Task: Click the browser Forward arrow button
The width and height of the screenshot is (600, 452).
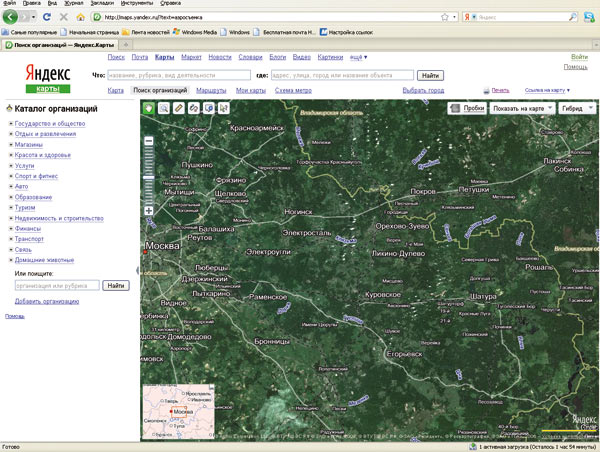Action: point(24,17)
